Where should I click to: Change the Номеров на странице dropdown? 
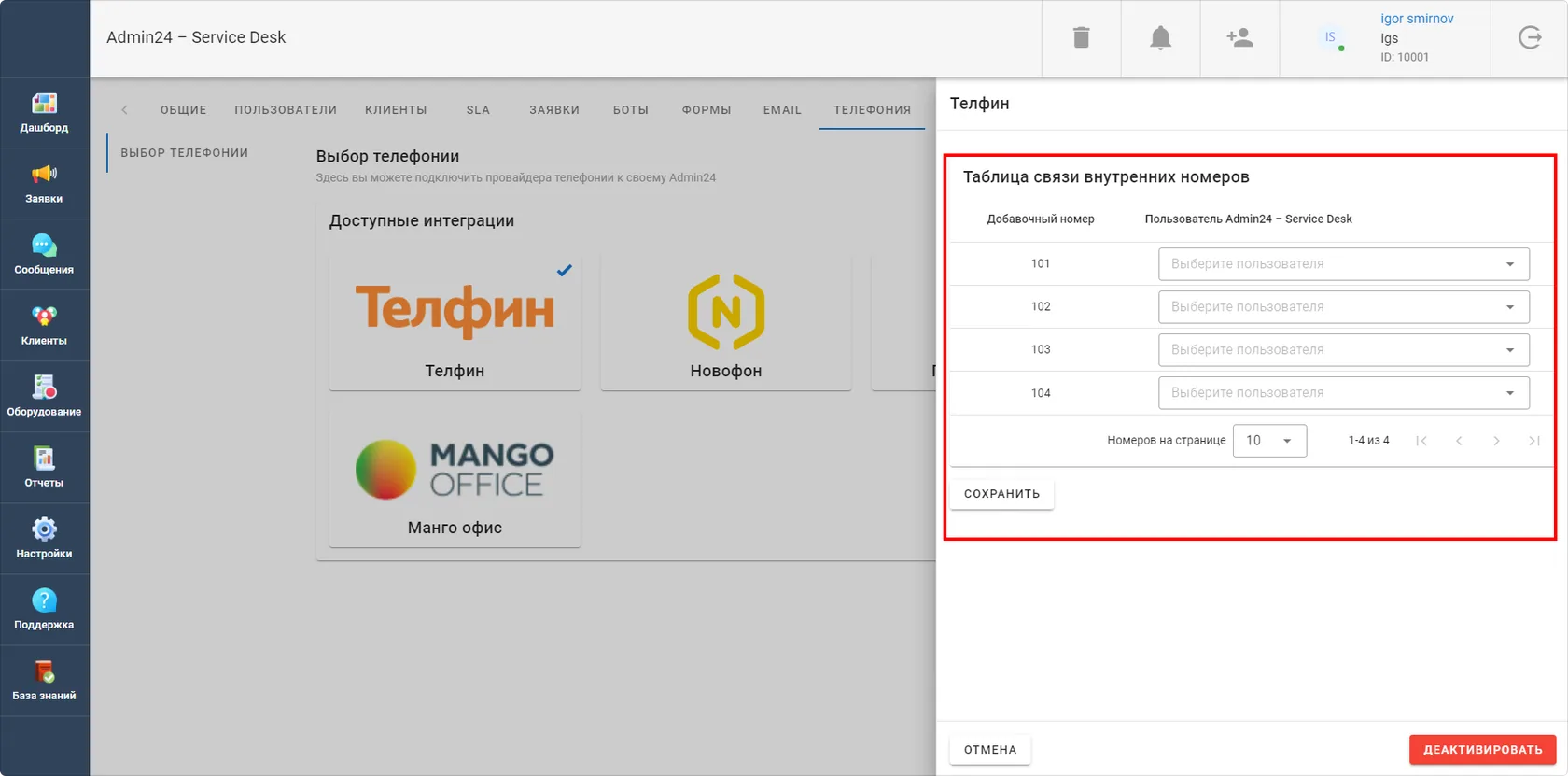[1269, 441]
